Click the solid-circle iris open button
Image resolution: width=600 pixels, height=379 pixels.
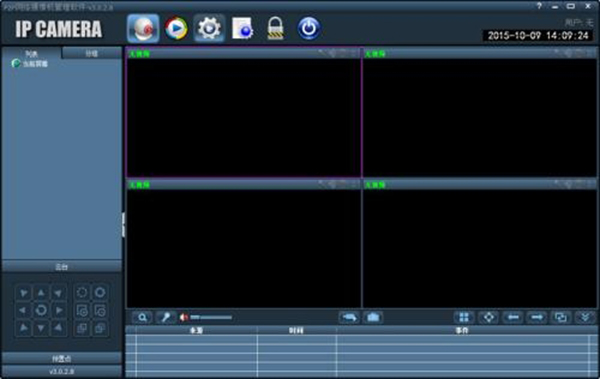[x=100, y=293]
